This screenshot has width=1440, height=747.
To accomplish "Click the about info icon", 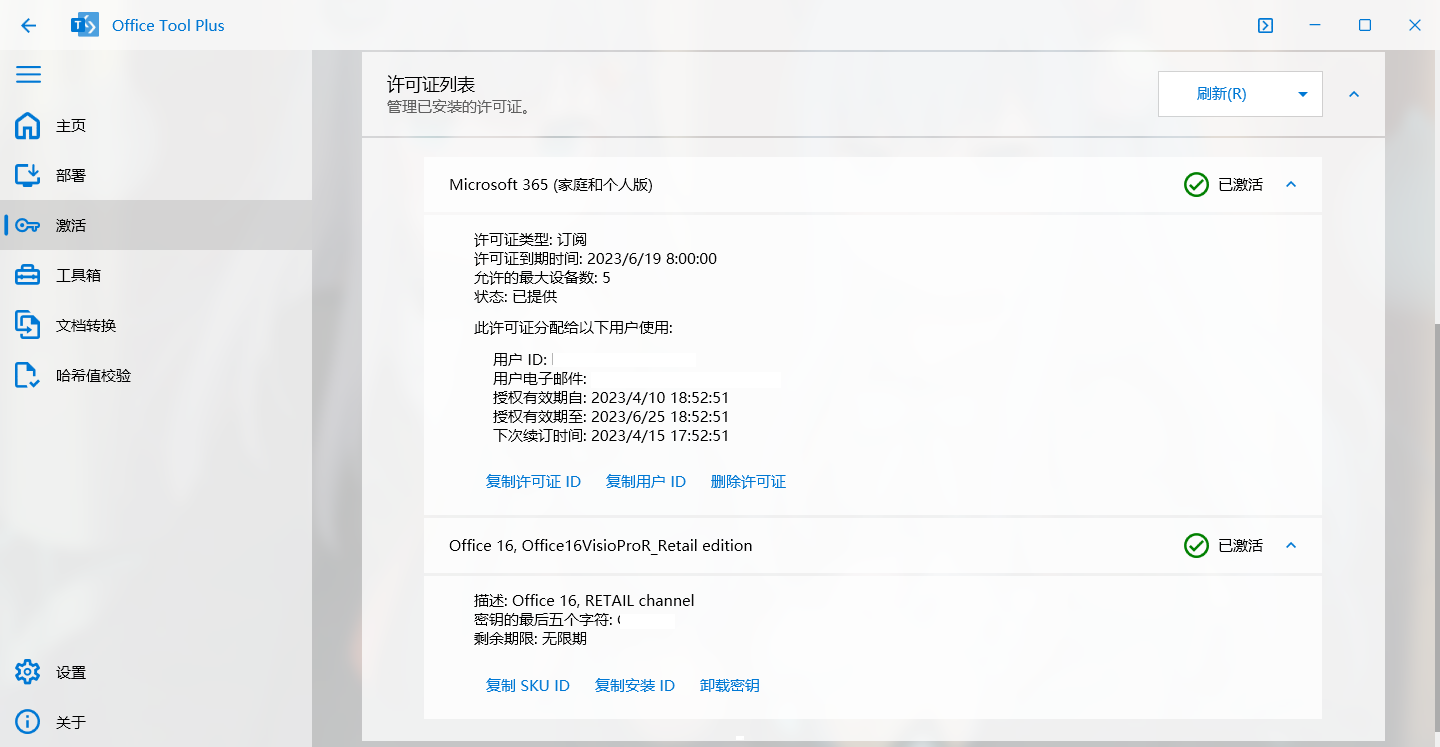I will pyautogui.click(x=28, y=722).
